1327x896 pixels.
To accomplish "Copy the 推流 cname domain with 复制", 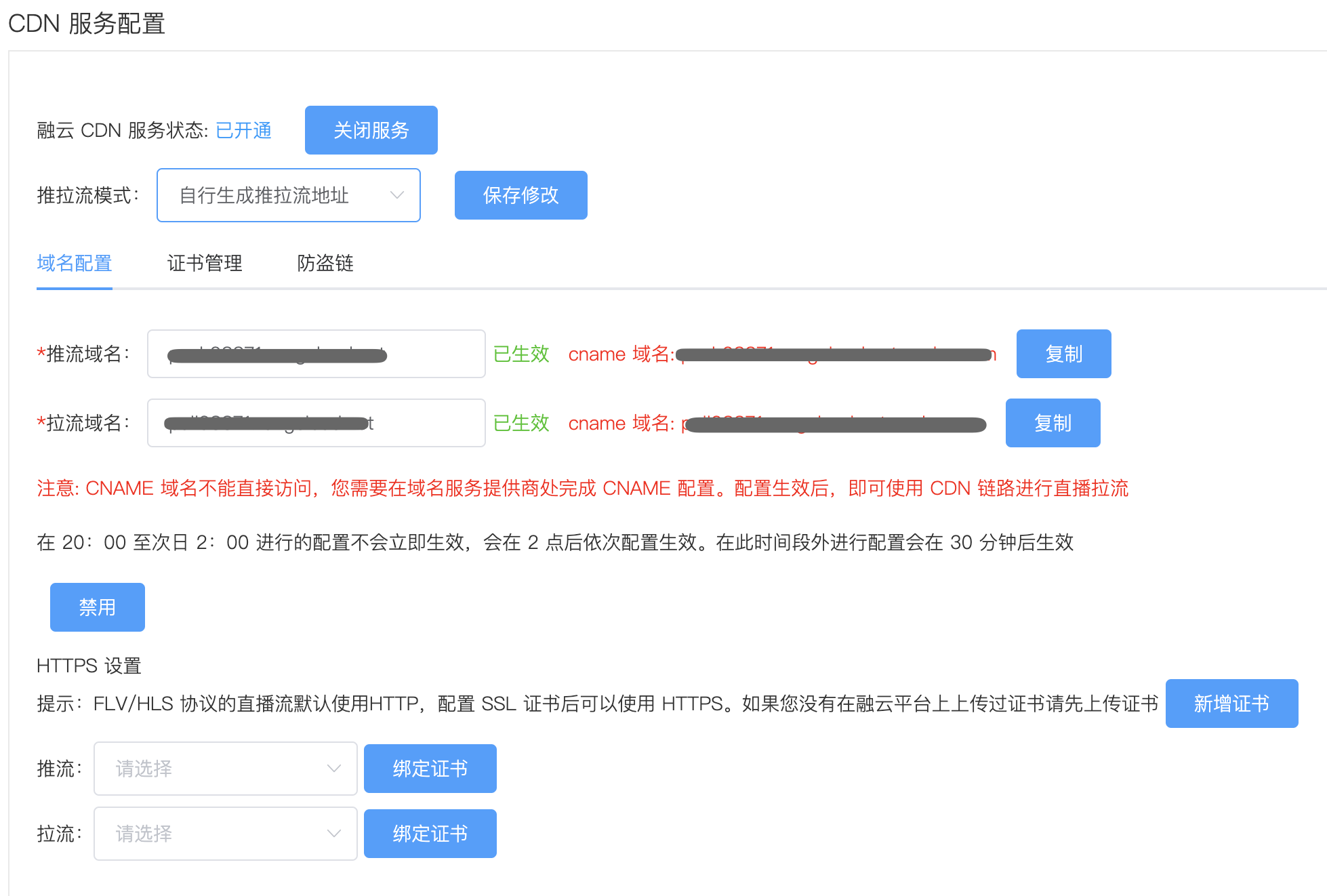I will tap(1063, 354).
